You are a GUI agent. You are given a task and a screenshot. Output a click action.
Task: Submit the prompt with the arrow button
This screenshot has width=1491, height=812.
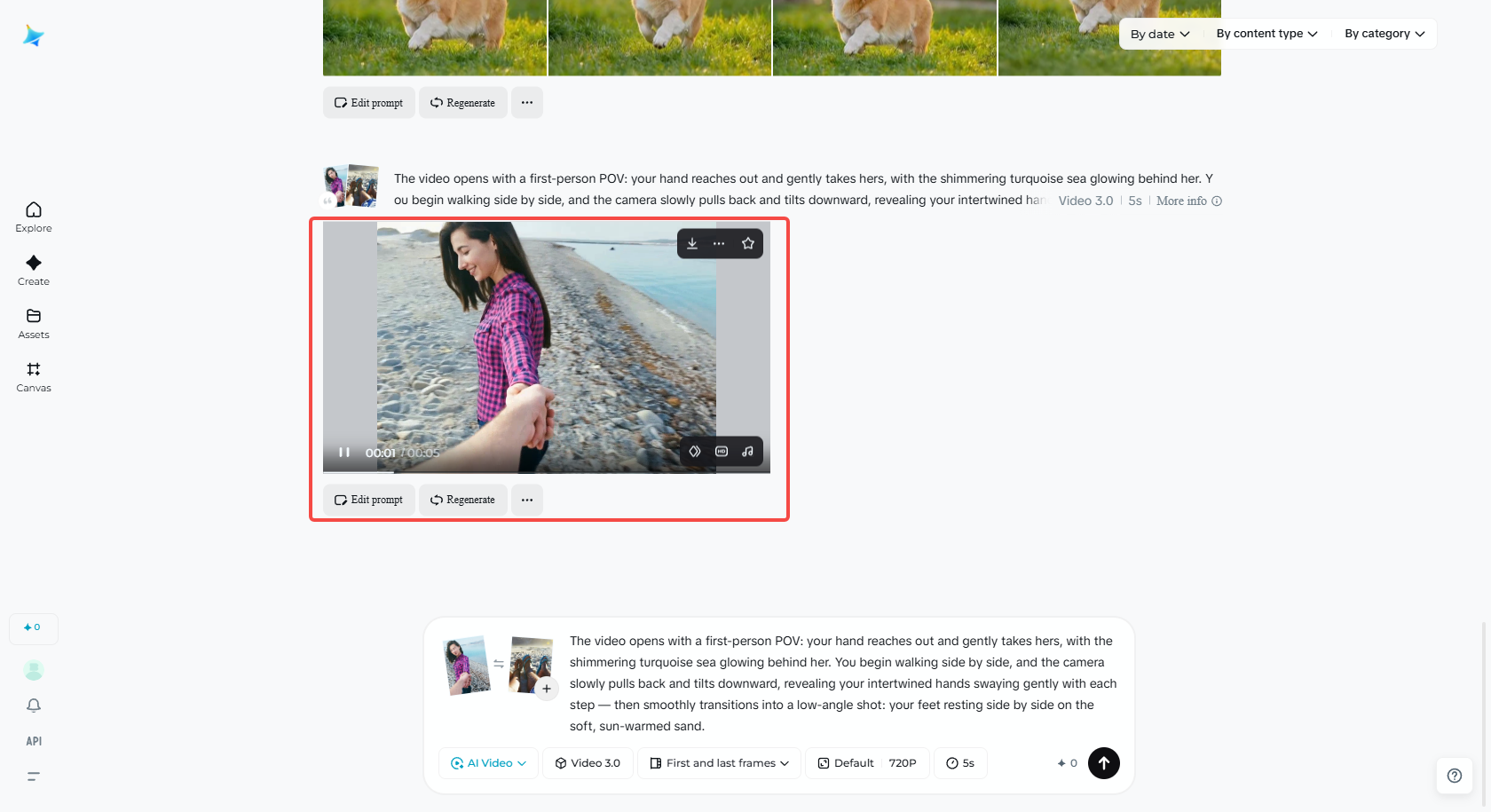[x=1104, y=763]
